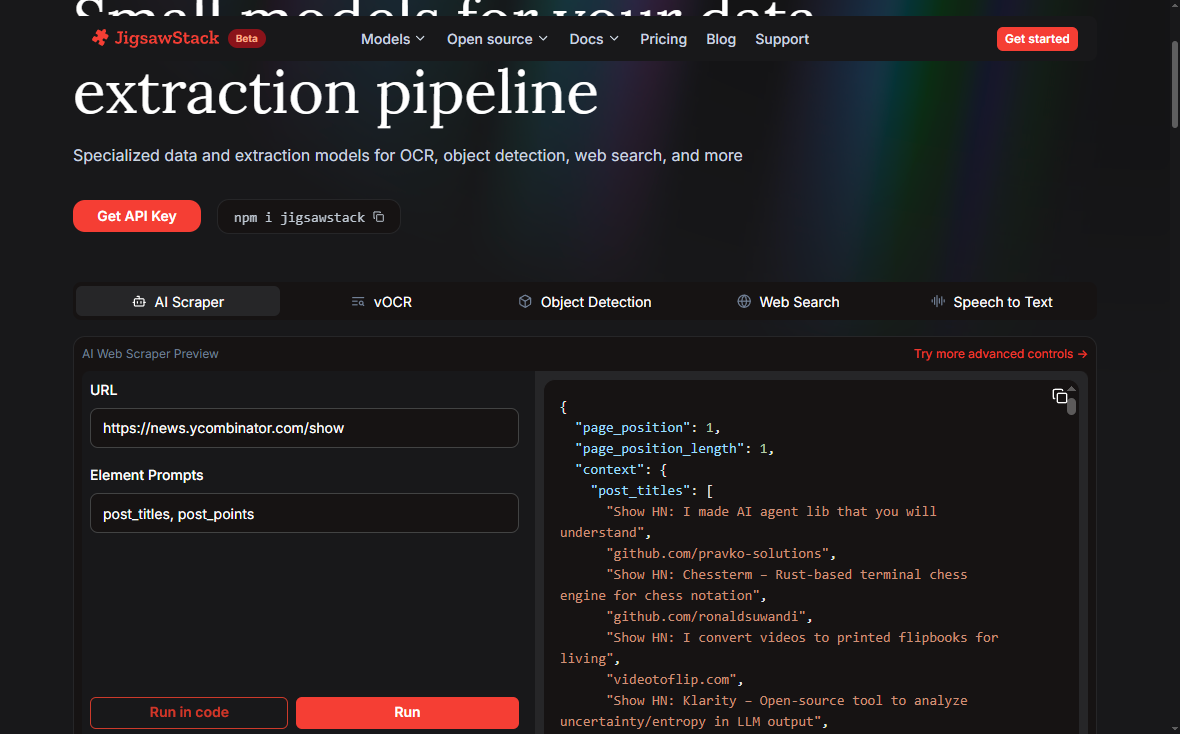Expand the Models dropdown menu

(x=392, y=39)
